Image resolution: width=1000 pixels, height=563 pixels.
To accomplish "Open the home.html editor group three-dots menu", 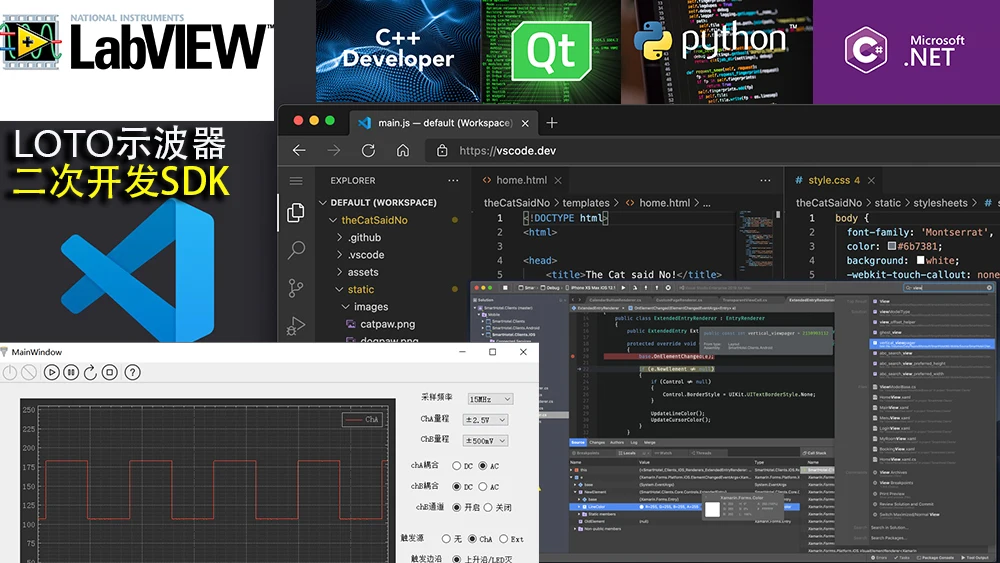I will coord(765,180).
